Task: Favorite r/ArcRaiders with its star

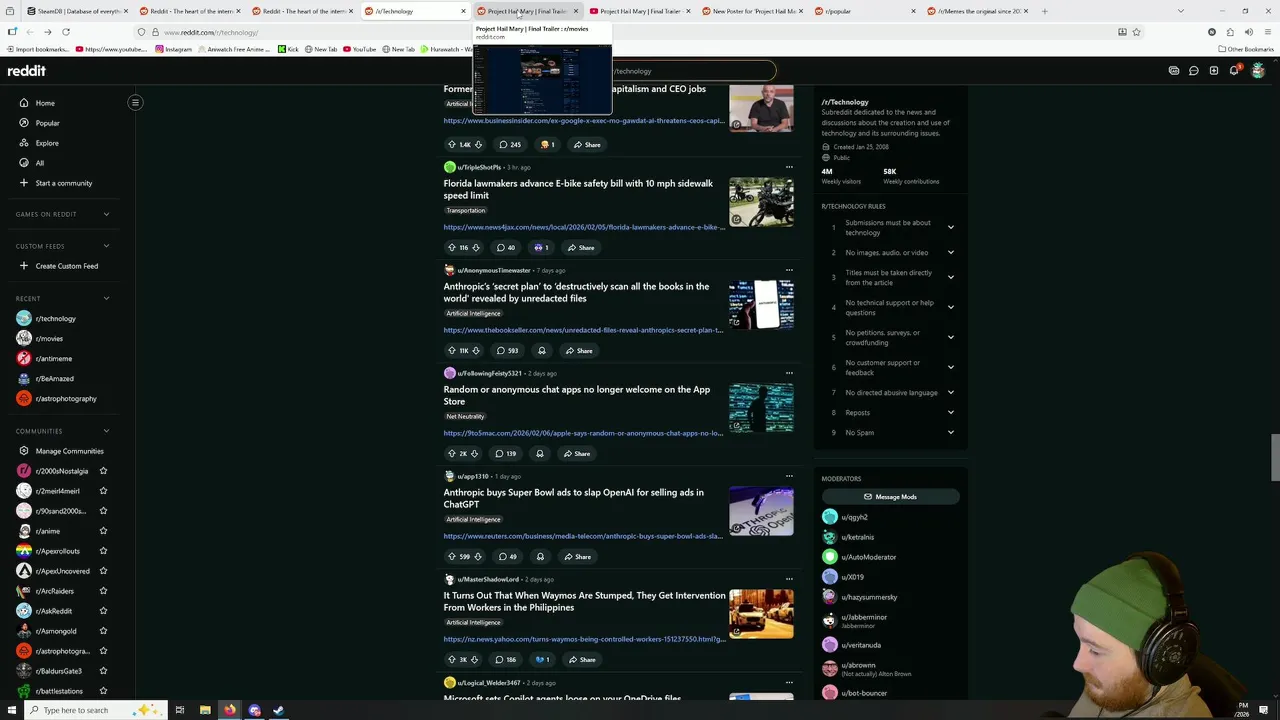Action: coord(103,591)
